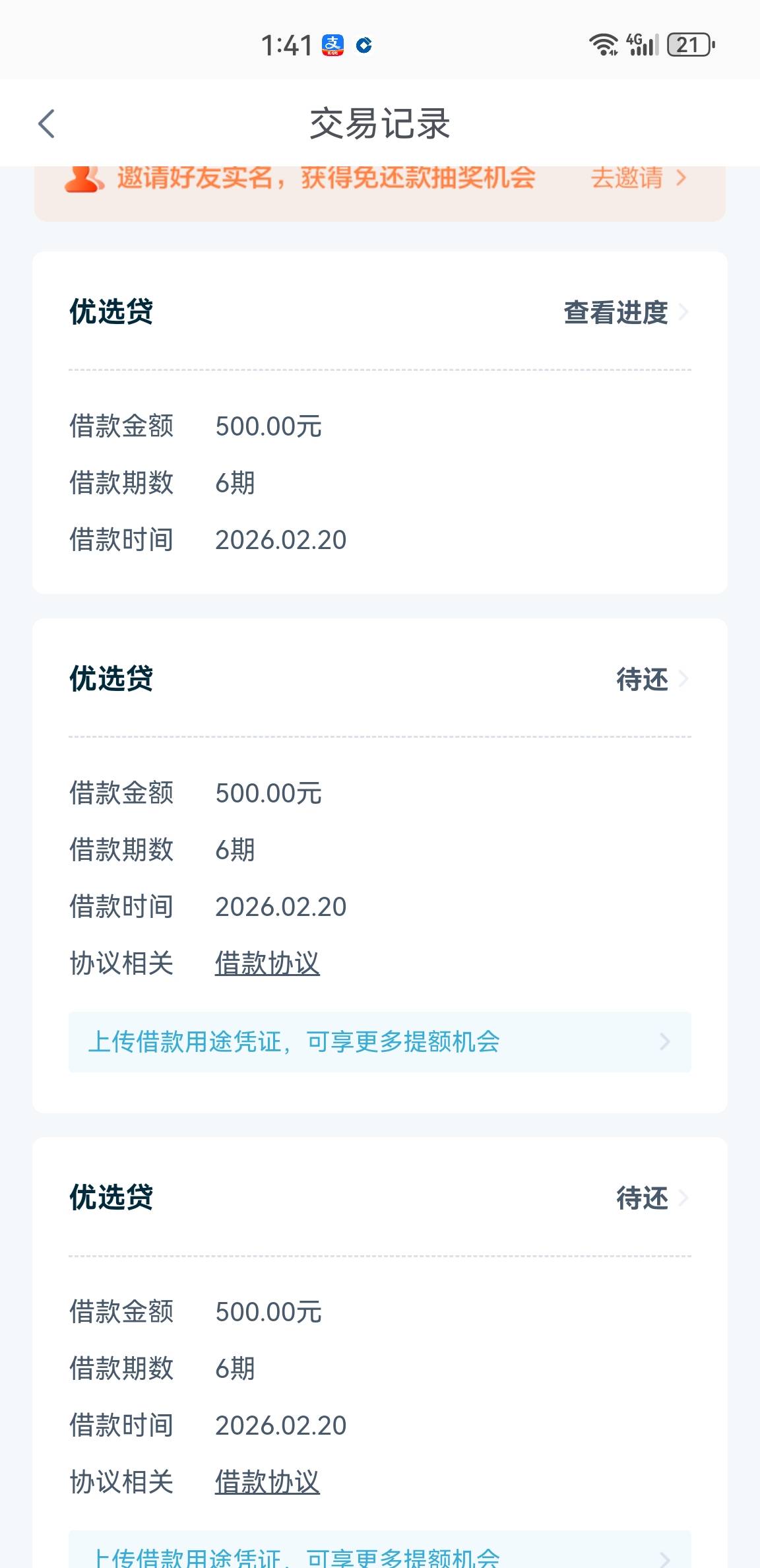760x1568 pixels.
Task: Open 待还 status on the third loan
Action: [x=642, y=1198]
